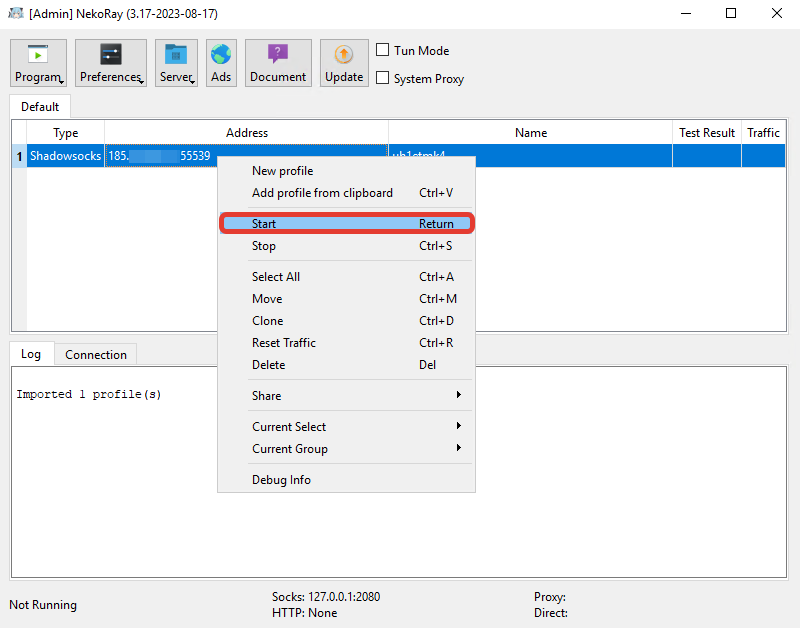The width and height of the screenshot is (800, 628).
Task: Switch to the Log tab
Action: point(31,354)
